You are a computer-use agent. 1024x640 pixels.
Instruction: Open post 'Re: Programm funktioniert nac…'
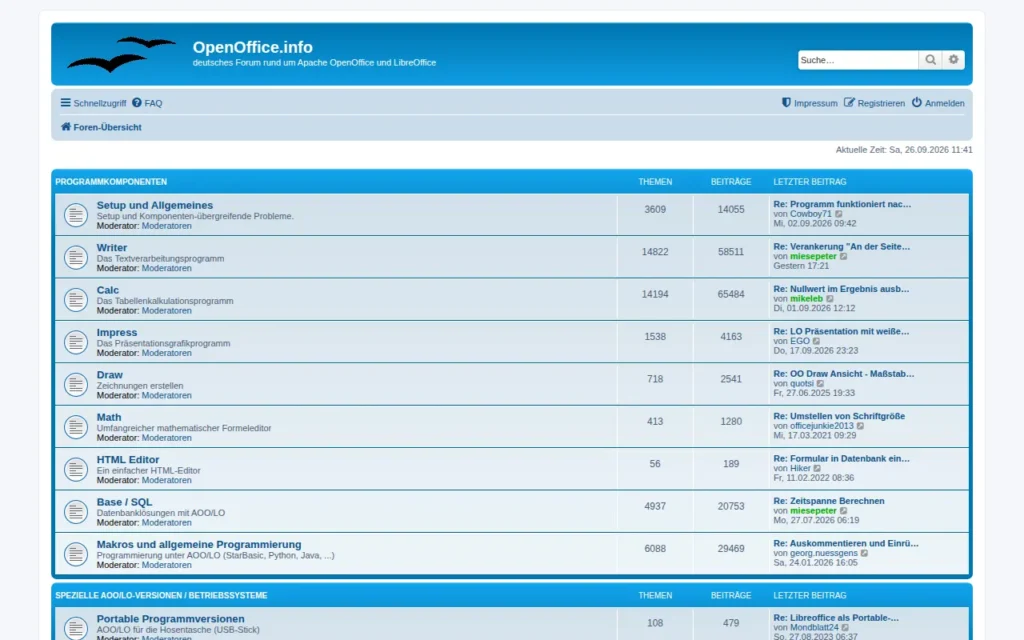coord(842,204)
